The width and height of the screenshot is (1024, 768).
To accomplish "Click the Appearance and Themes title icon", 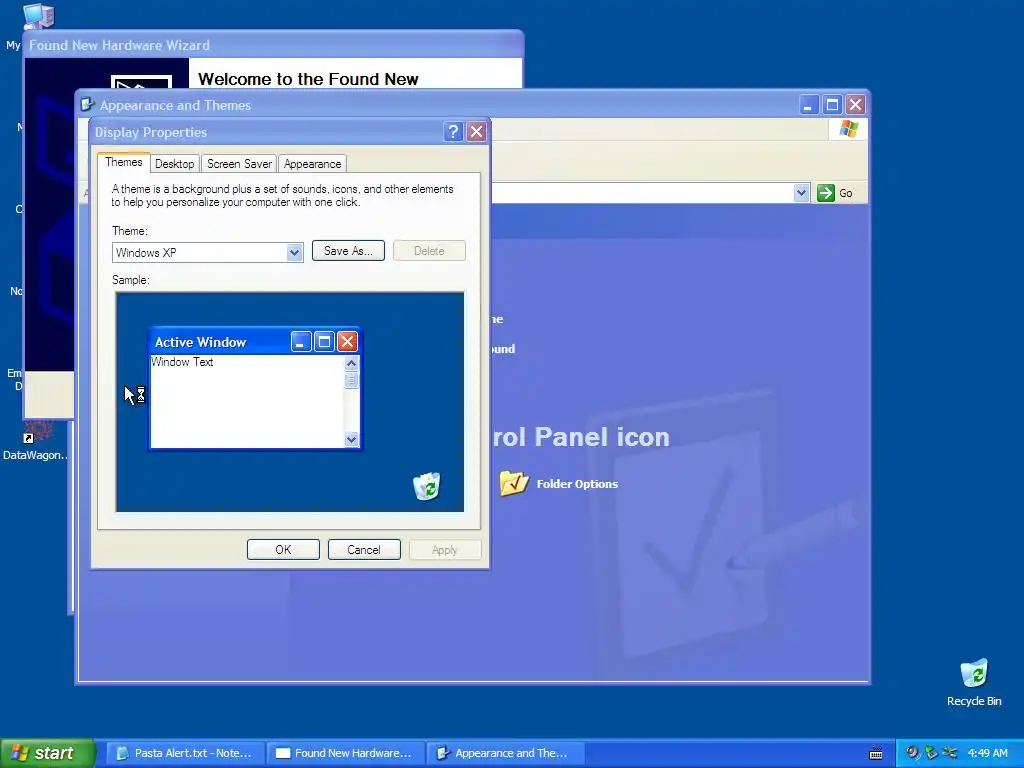I will point(87,104).
